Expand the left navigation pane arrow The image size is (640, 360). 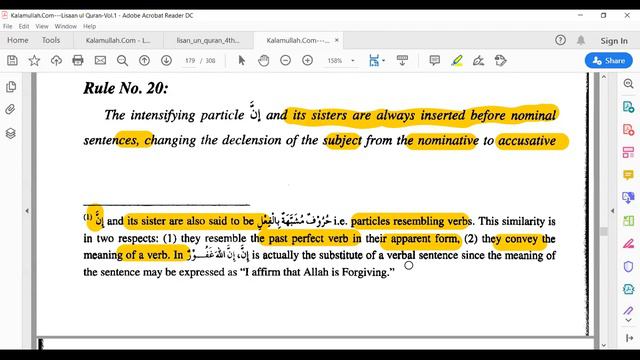27,211
